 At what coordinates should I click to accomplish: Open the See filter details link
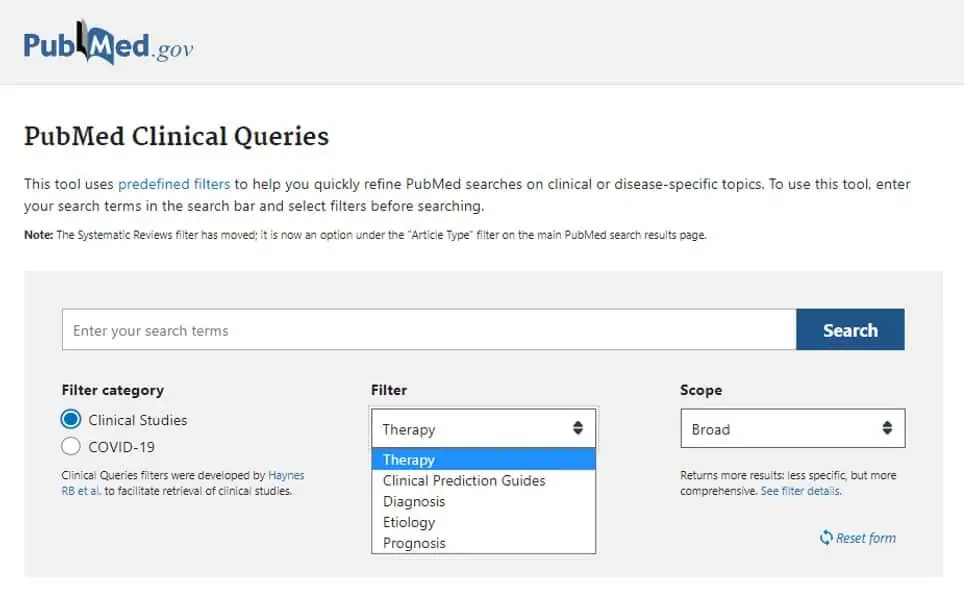click(x=800, y=491)
